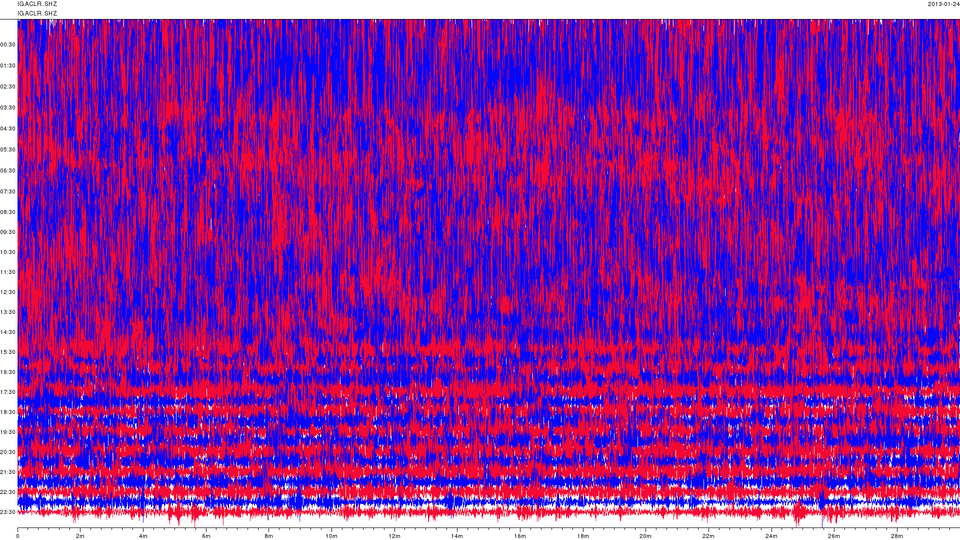The width and height of the screenshot is (960, 540).
Task: Click the 24m axis tick label
Action: [x=771, y=536]
